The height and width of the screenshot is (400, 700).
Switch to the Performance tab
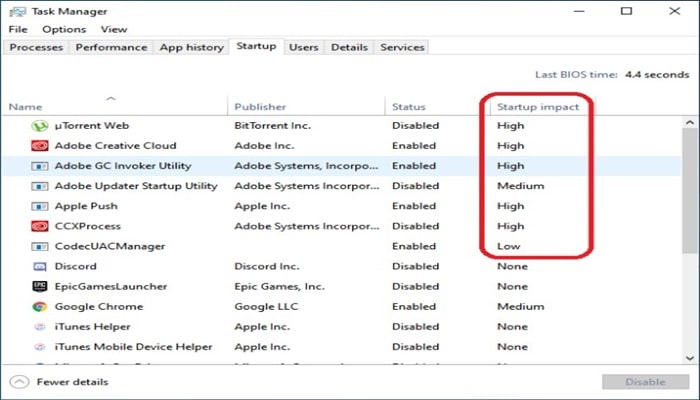(x=111, y=47)
